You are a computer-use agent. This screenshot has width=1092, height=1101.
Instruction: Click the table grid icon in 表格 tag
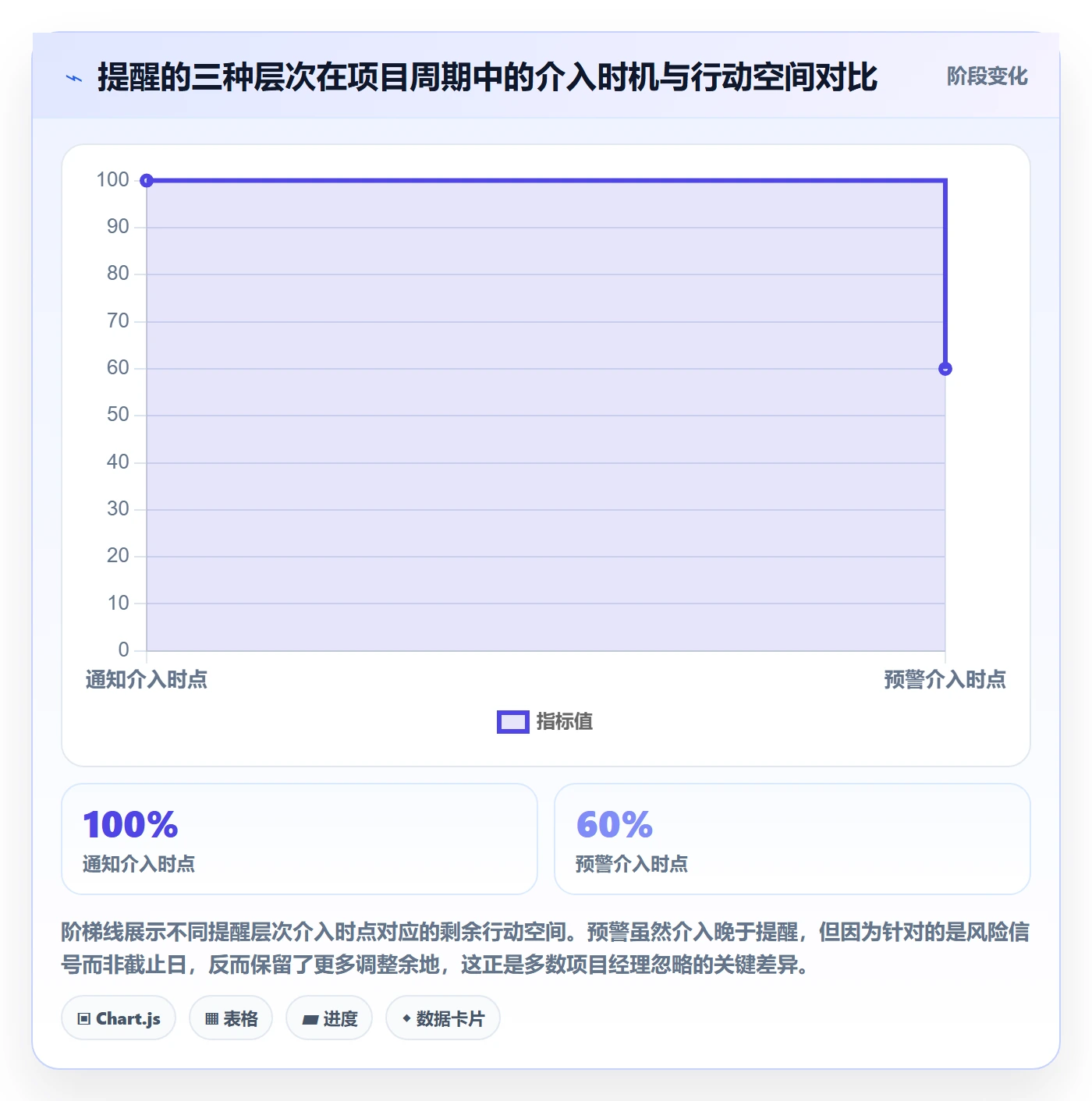[211, 1018]
